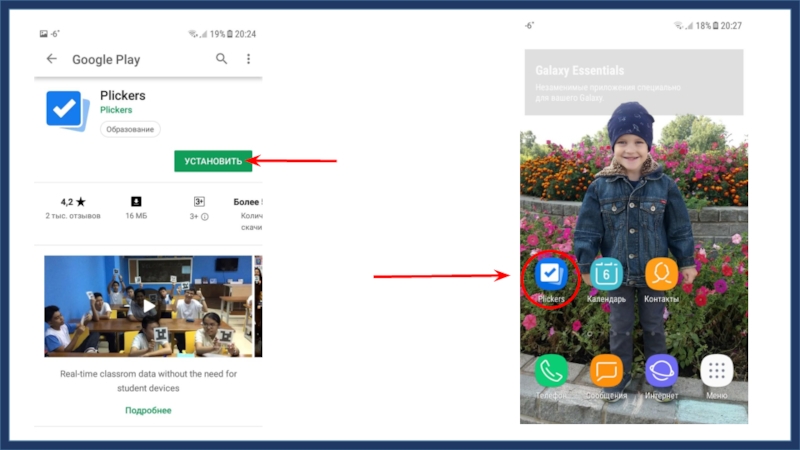Tap the Plickers developer name link

[x=115, y=111]
